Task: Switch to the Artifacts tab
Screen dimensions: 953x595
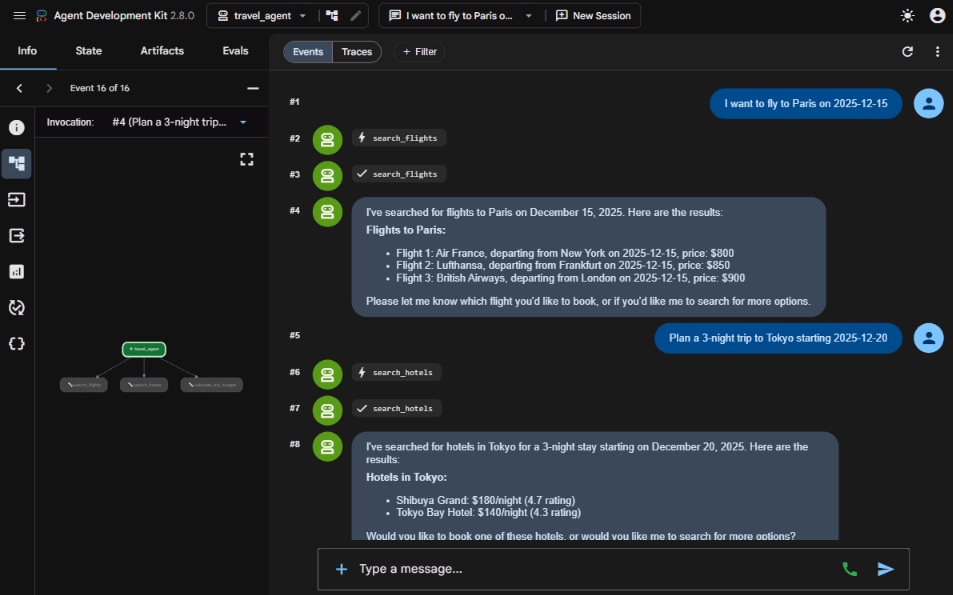Action: (162, 51)
